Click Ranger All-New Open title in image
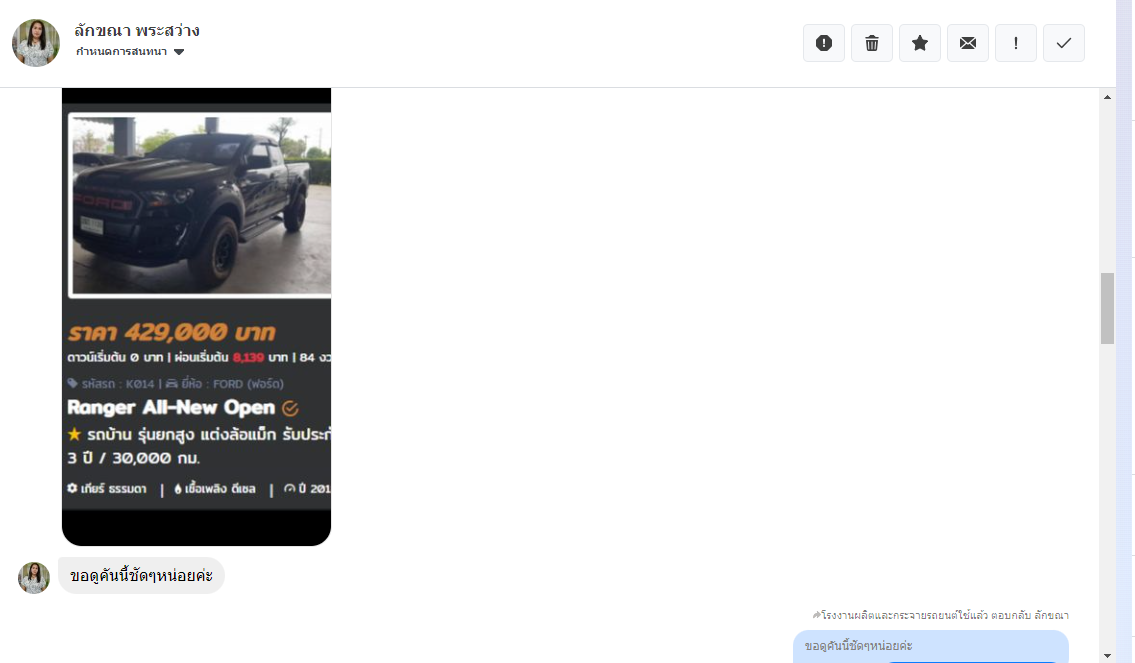This screenshot has width=1135, height=663. coord(171,407)
